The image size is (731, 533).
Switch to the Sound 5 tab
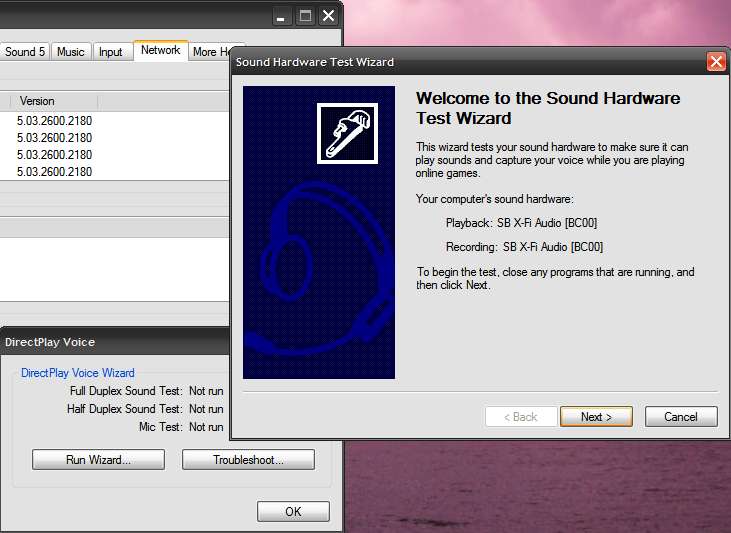point(25,52)
